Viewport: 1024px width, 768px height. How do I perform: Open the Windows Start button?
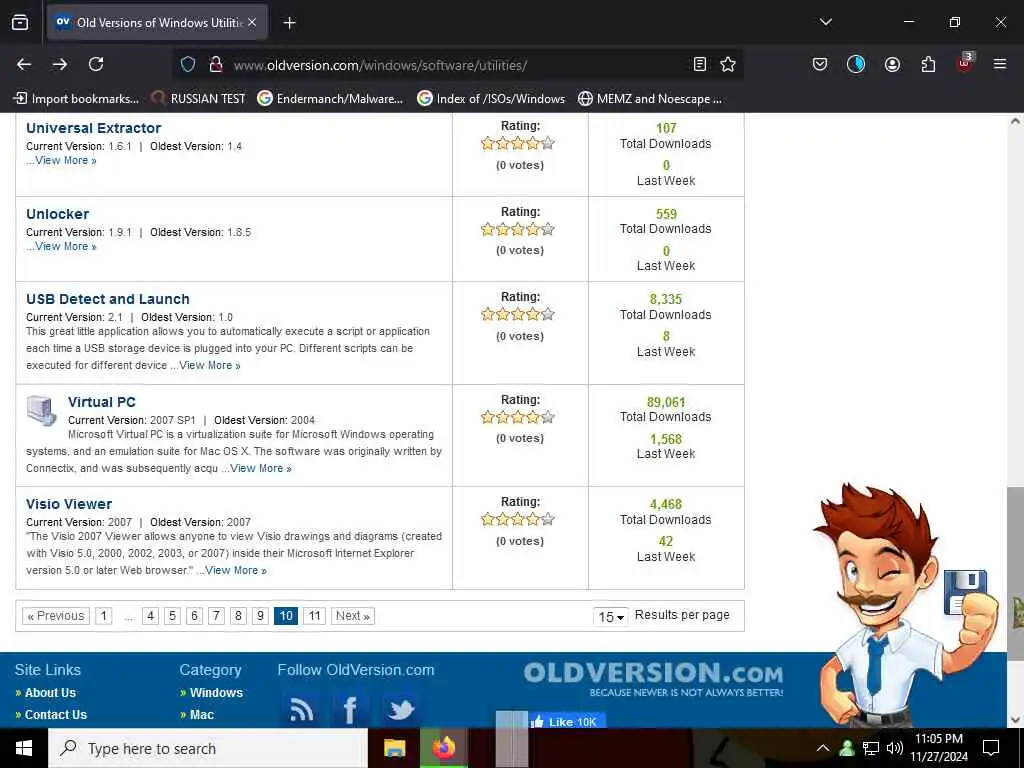24,748
